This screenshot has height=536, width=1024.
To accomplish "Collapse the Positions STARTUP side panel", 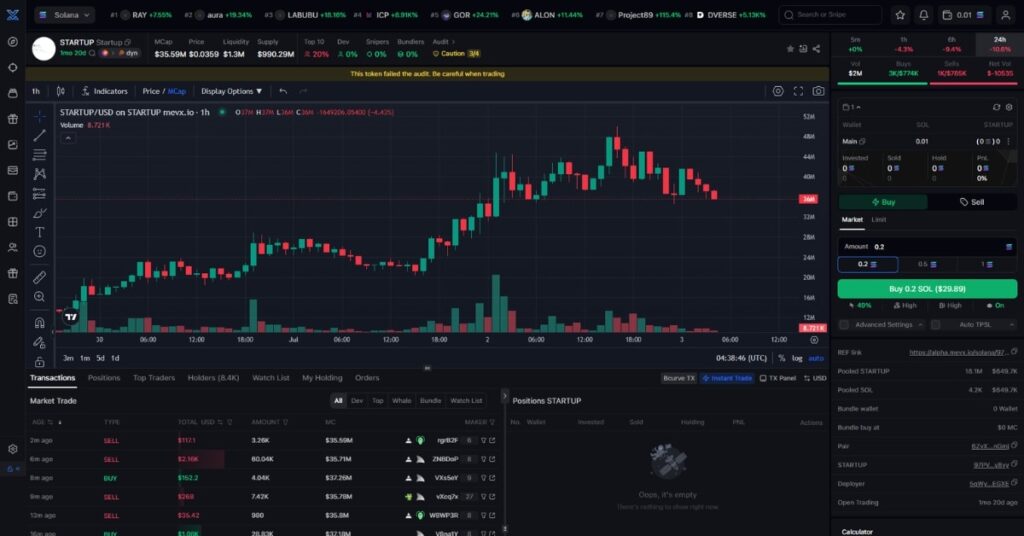I will click(x=504, y=396).
